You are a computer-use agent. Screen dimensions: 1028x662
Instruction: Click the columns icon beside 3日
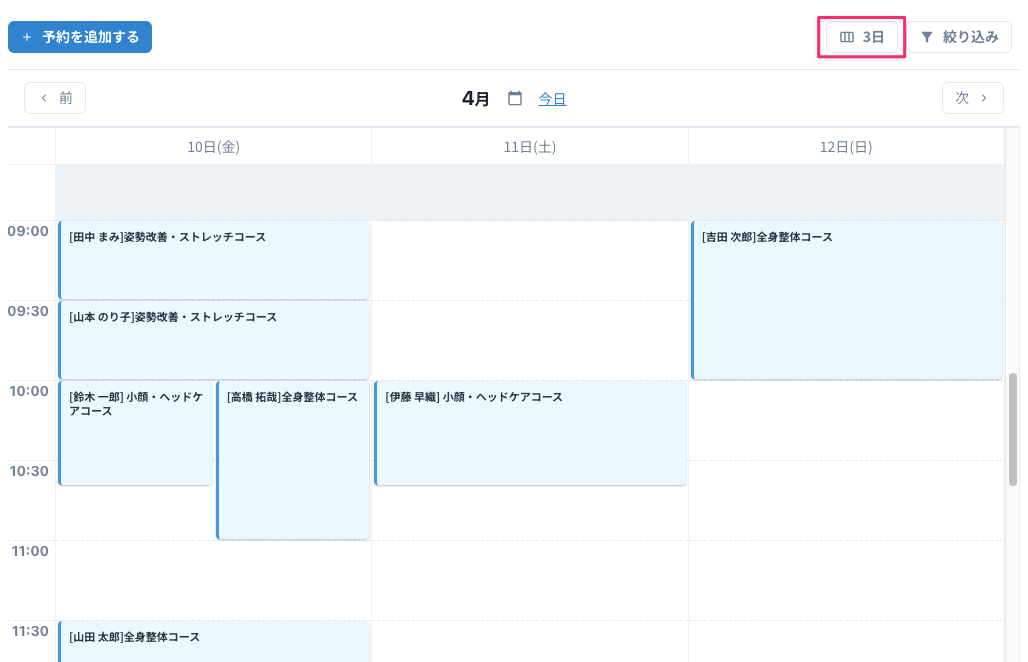[x=847, y=37]
